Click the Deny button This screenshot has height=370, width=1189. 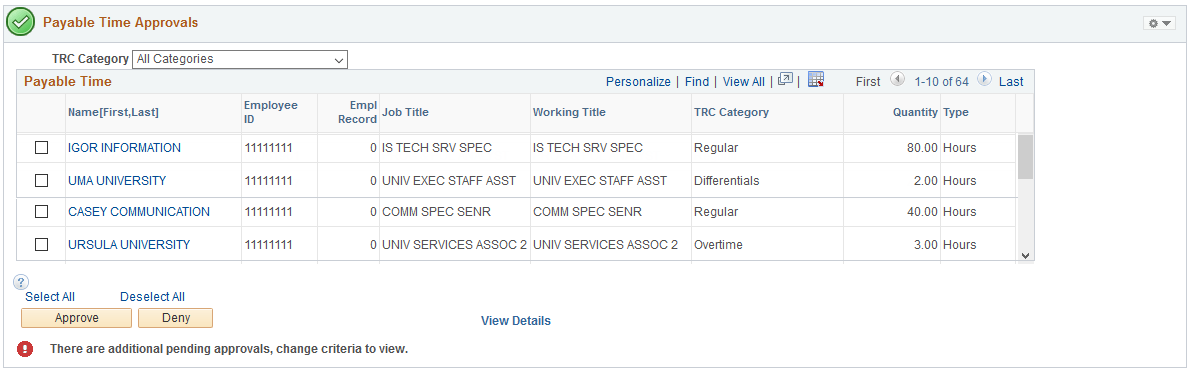(175, 318)
